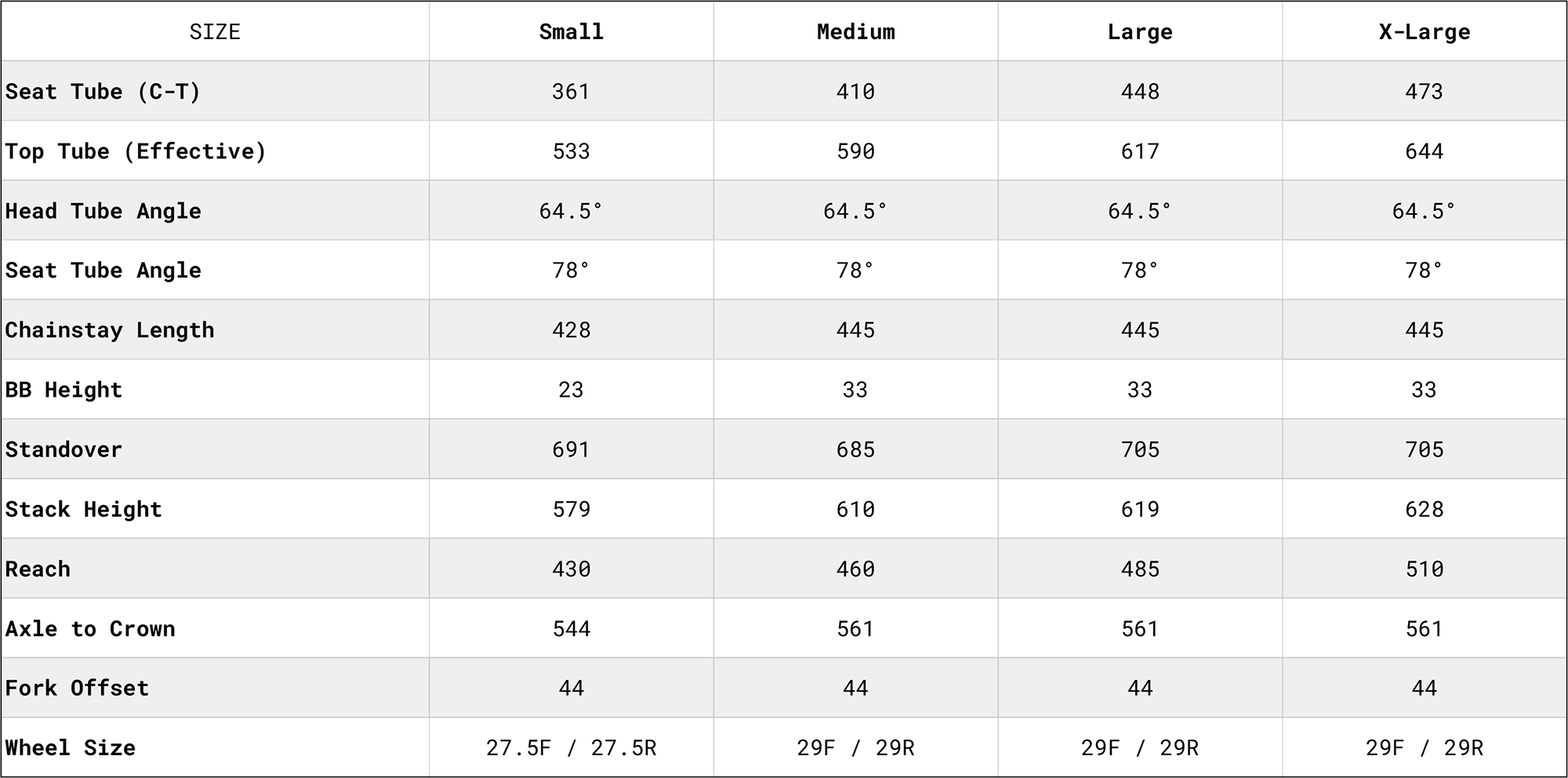Image resolution: width=1568 pixels, height=778 pixels.
Task: Select the Chainstay Length row label
Action: click(110, 330)
